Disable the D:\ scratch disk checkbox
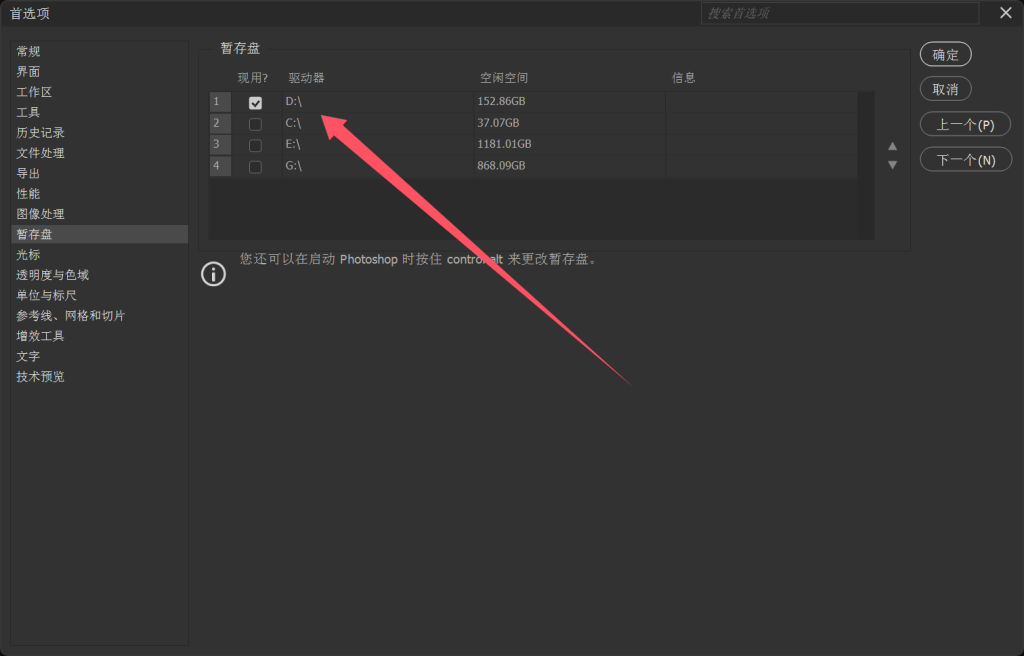Screen dimensions: 1024x656 click(x=255, y=101)
